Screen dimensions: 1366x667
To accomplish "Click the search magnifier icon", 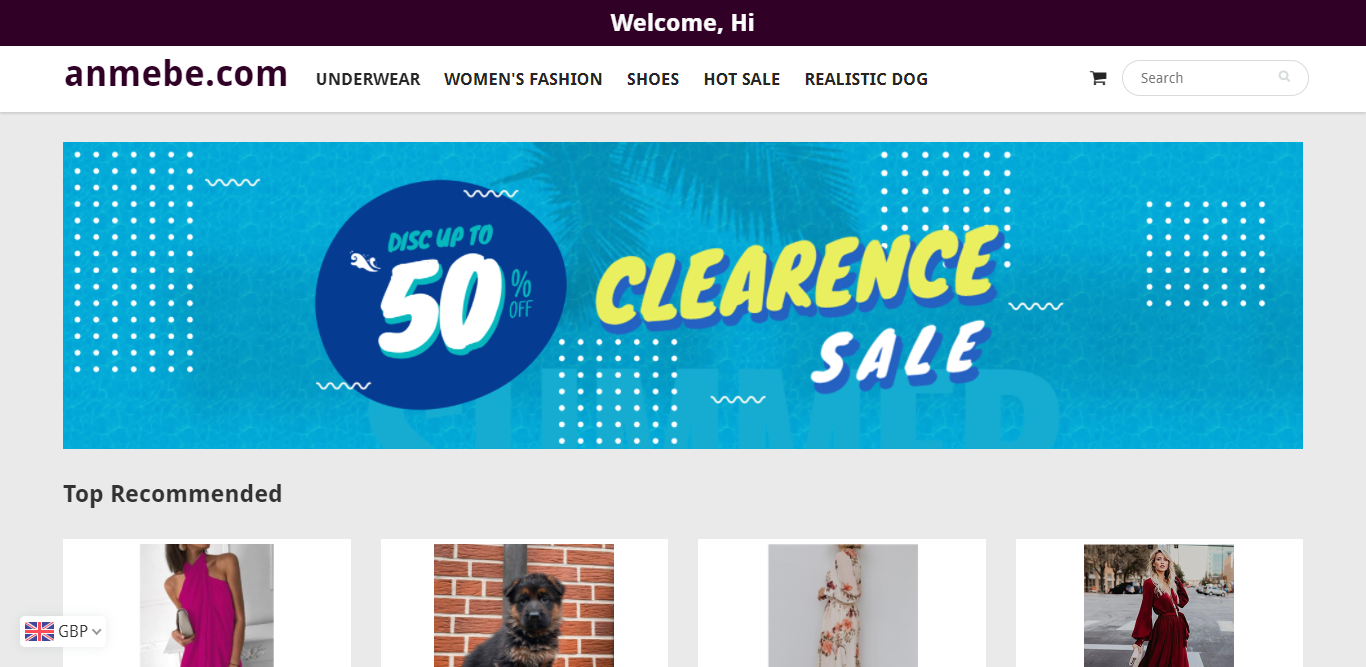I will [x=1284, y=77].
